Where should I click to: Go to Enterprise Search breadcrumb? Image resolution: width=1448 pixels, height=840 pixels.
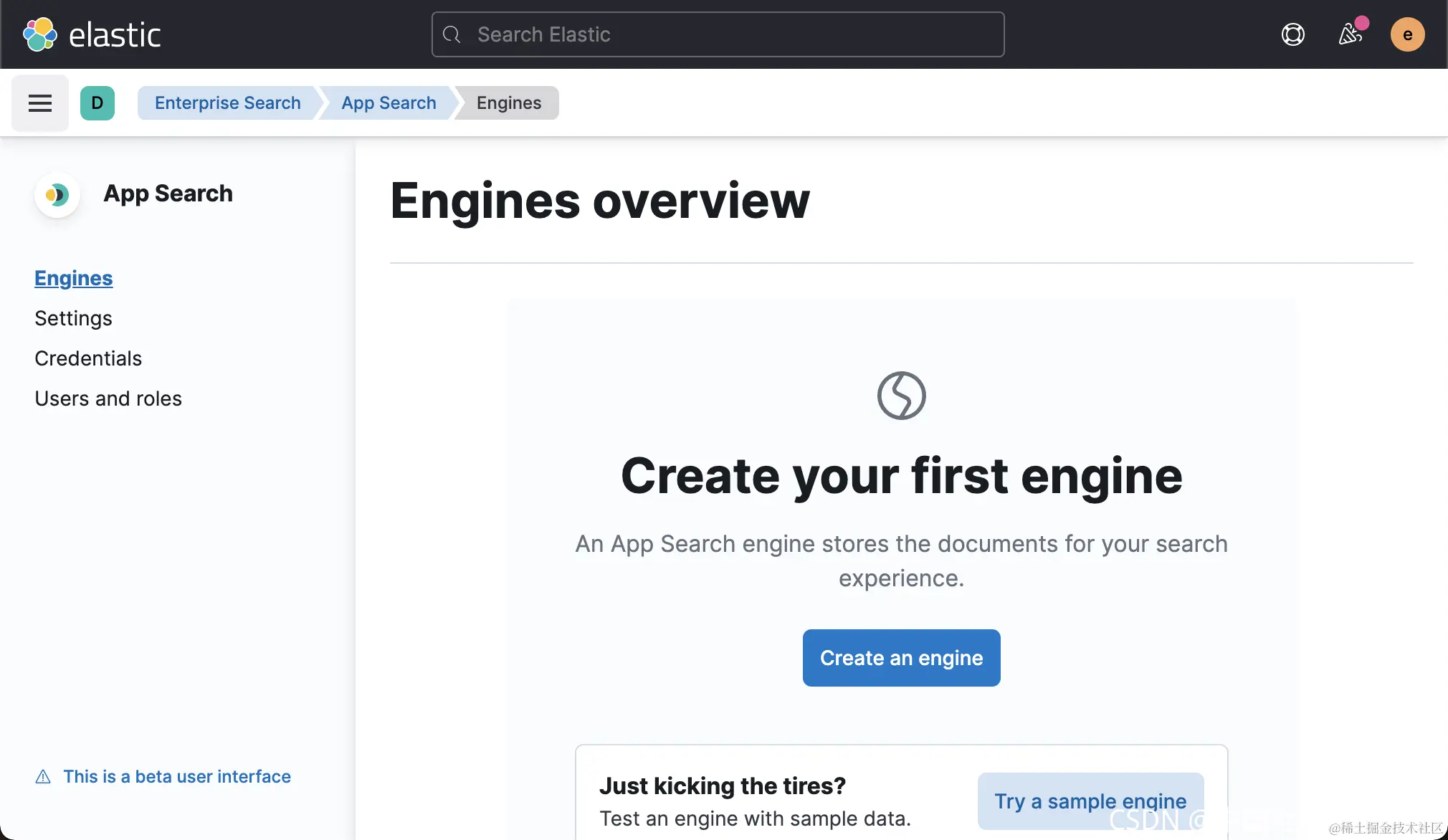click(227, 103)
